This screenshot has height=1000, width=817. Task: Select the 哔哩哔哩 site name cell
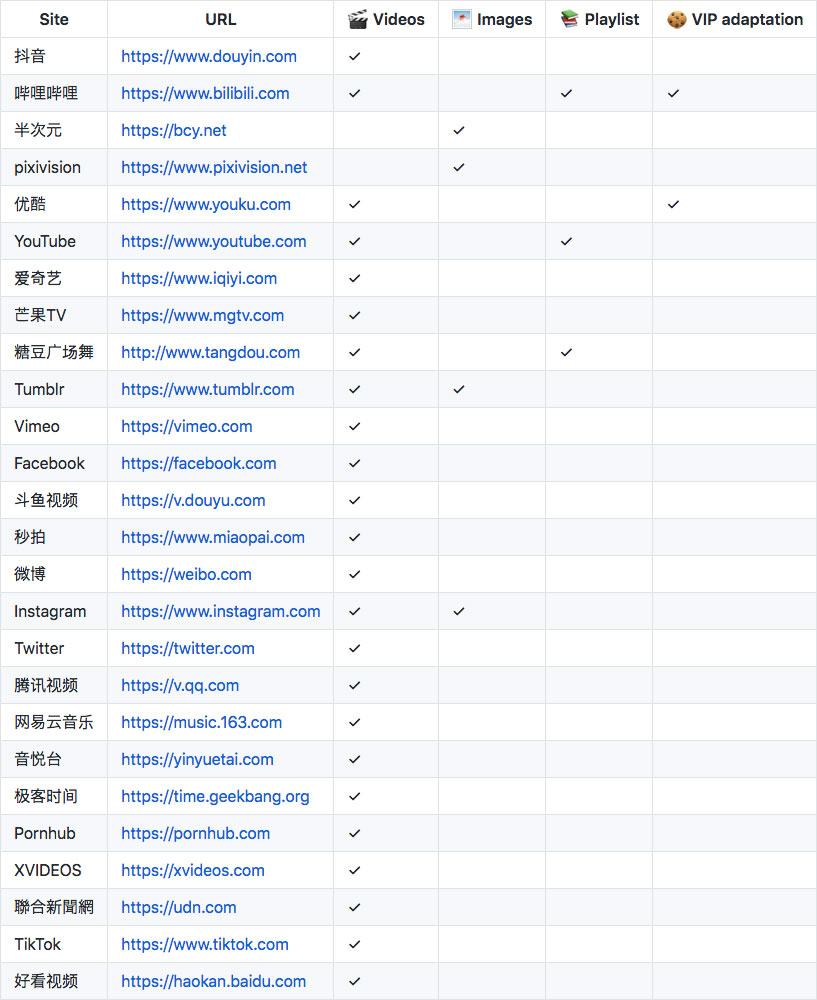coord(54,93)
